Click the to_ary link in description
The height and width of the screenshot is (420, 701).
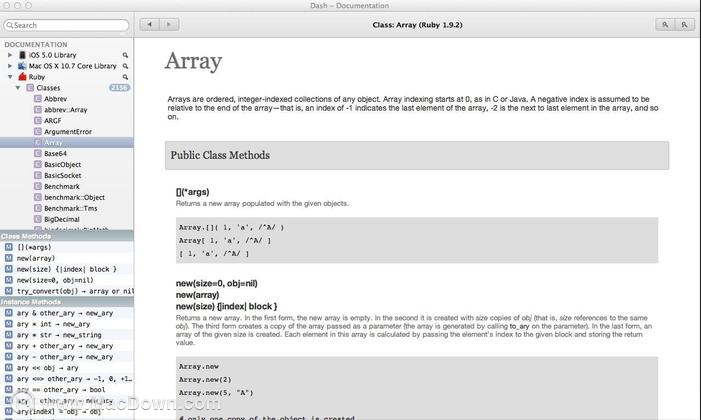click(x=519, y=327)
